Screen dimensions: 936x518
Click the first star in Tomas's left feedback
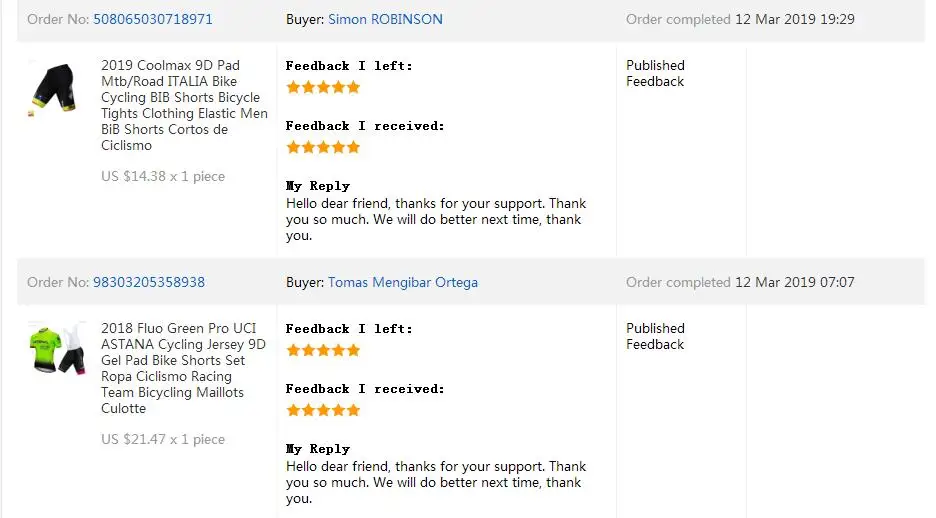click(x=293, y=350)
